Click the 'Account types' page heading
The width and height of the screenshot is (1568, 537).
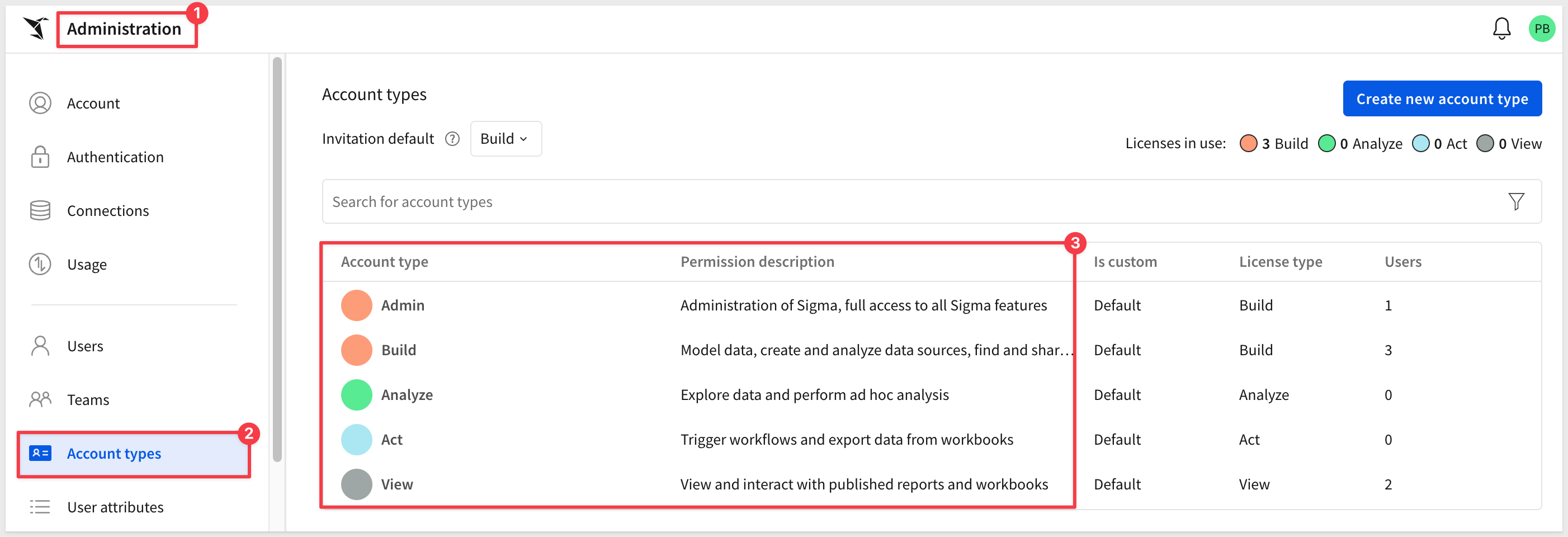click(x=374, y=95)
